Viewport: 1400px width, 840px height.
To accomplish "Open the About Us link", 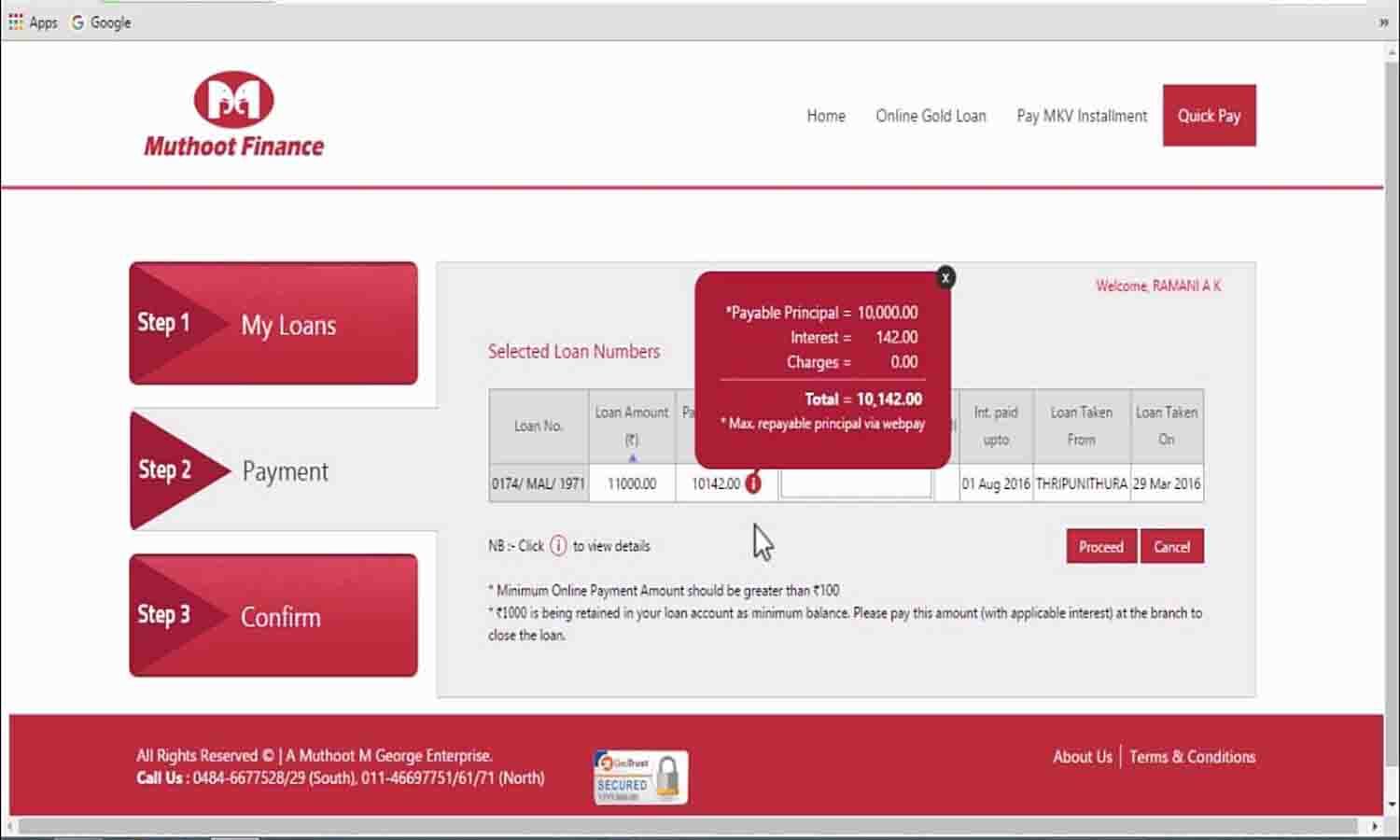I will tap(1082, 757).
